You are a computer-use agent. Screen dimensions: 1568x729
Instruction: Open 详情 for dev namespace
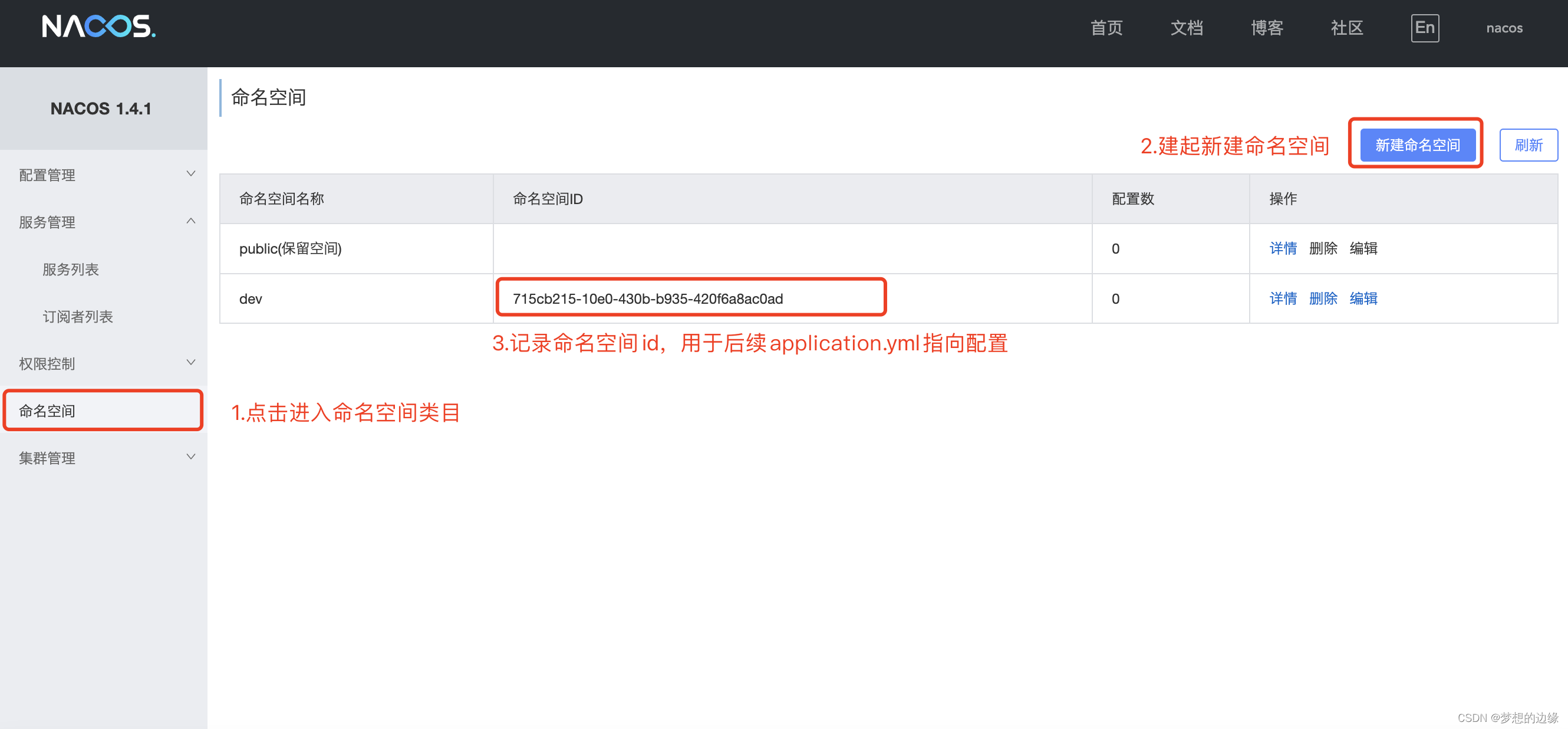(x=1283, y=298)
